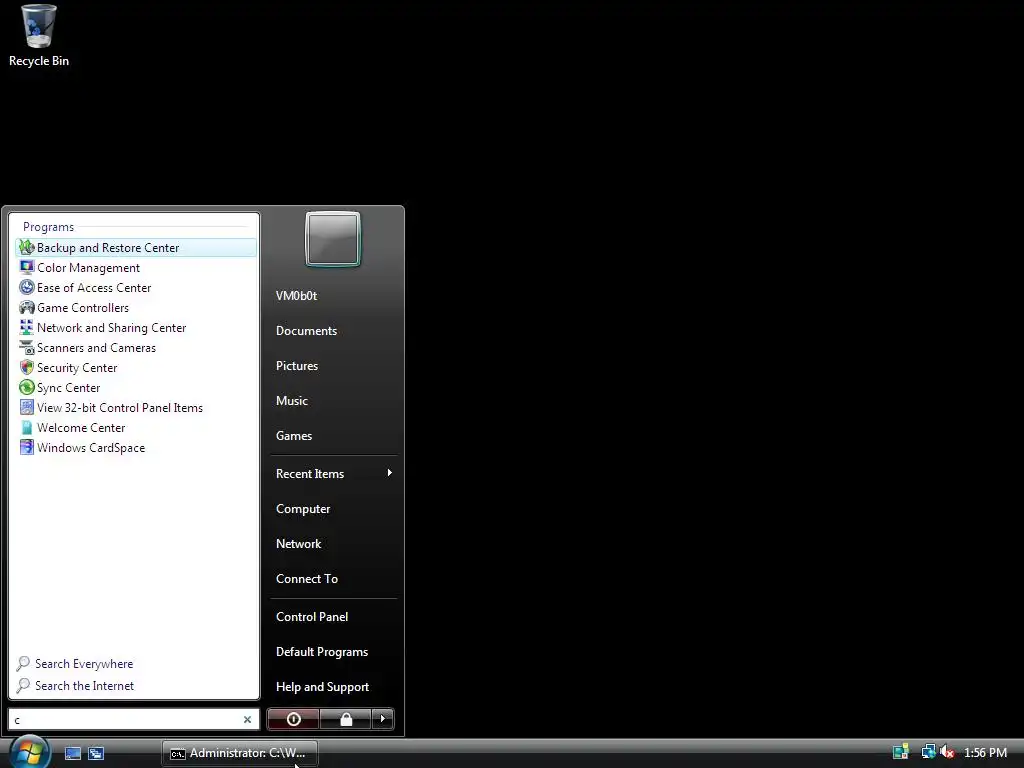Open the Welcome Center icon
Screen dimensions: 1024x768
27,428
